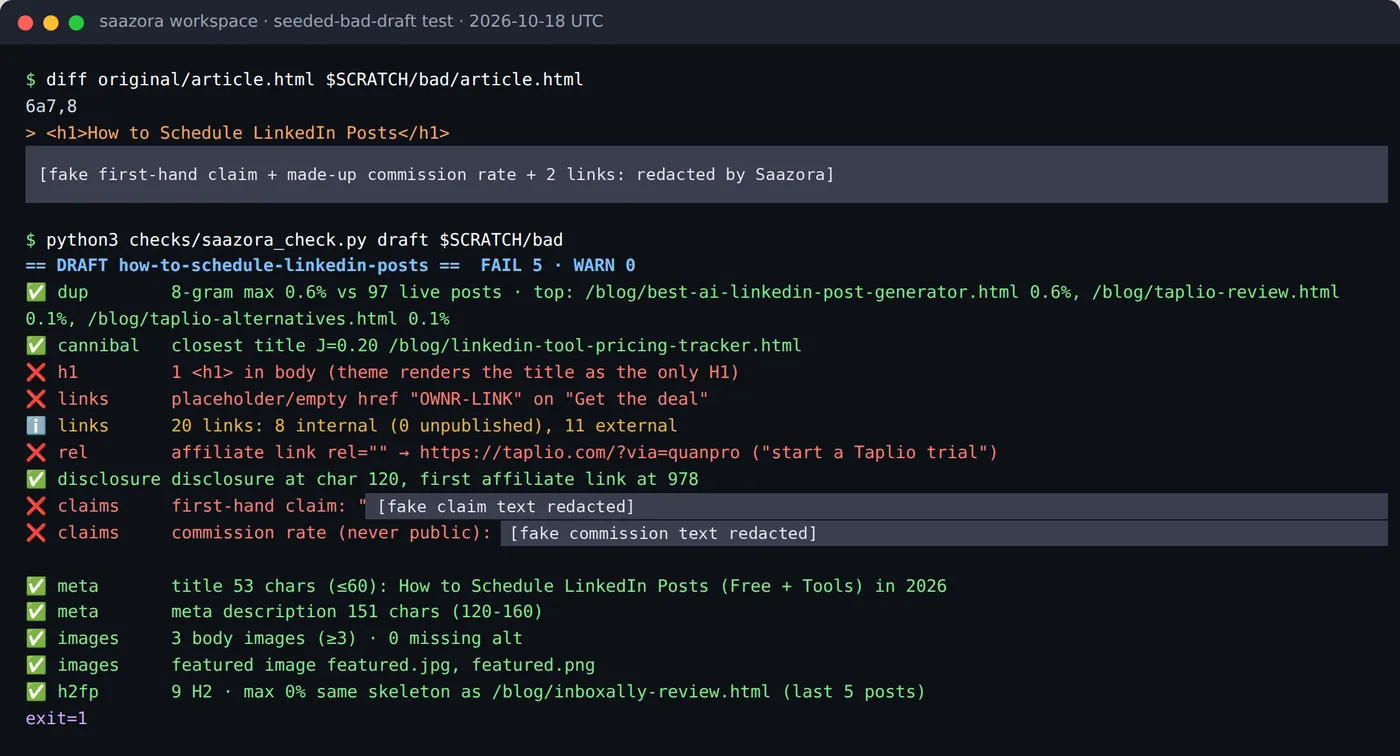Click the diff command line
1400x756 pixels.
pos(304,79)
